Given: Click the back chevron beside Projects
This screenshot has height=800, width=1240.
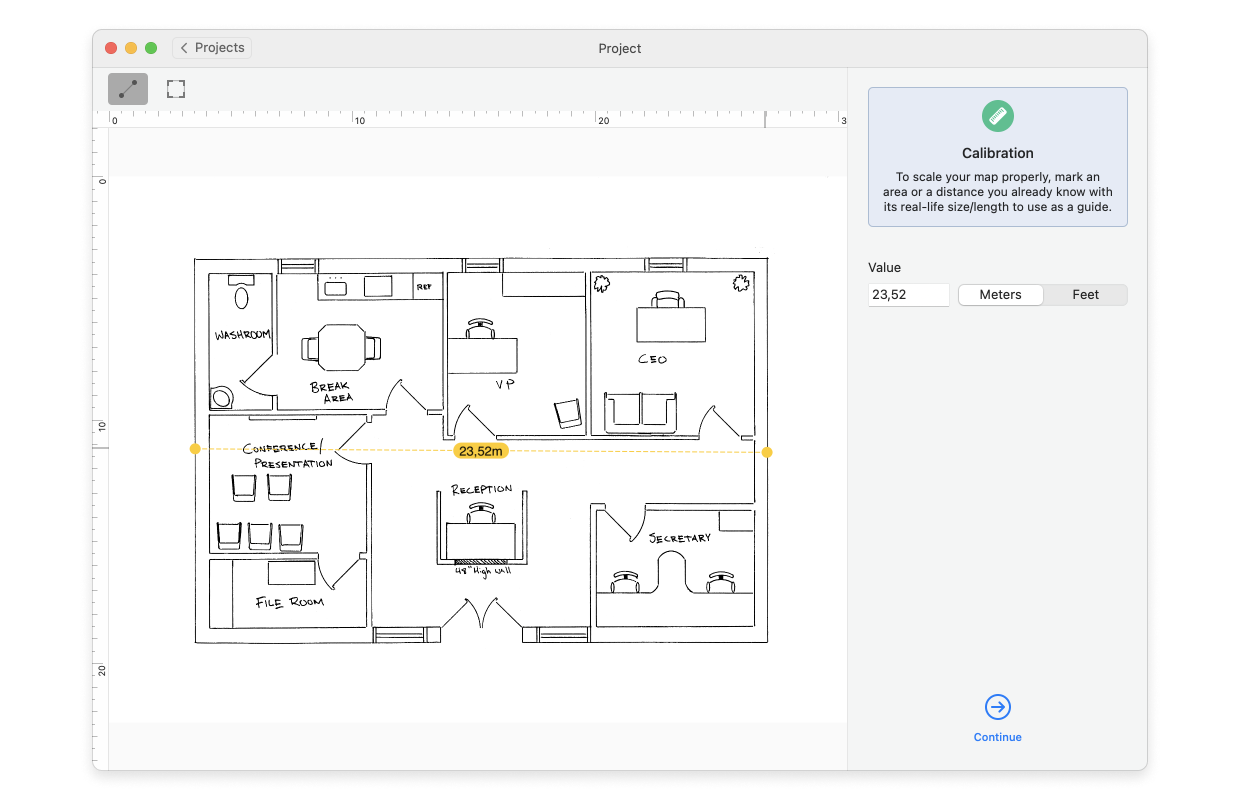Looking at the screenshot, I should tap(184, 47).
